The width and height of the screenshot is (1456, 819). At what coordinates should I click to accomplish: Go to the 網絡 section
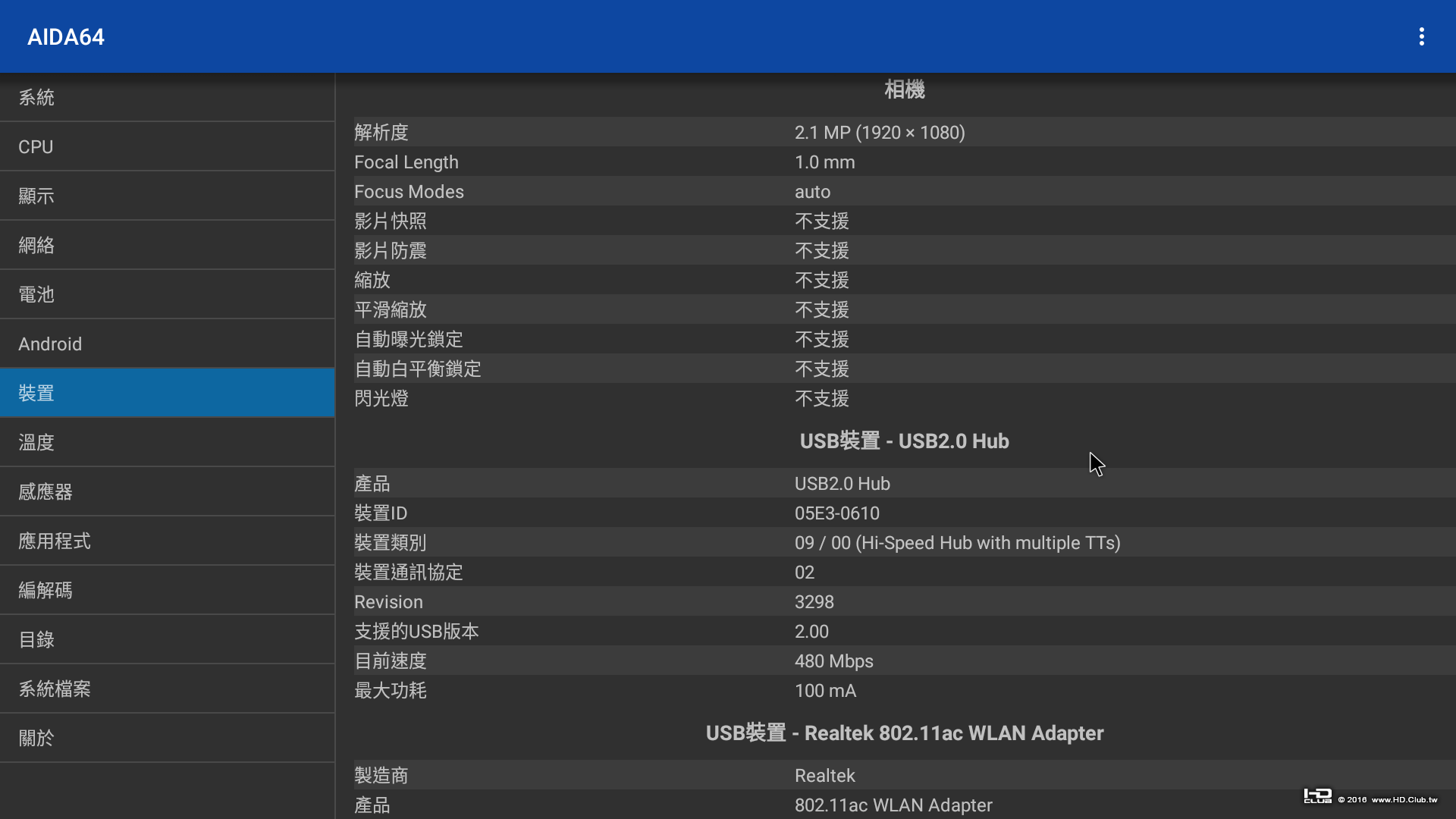[x=167, y=245]
